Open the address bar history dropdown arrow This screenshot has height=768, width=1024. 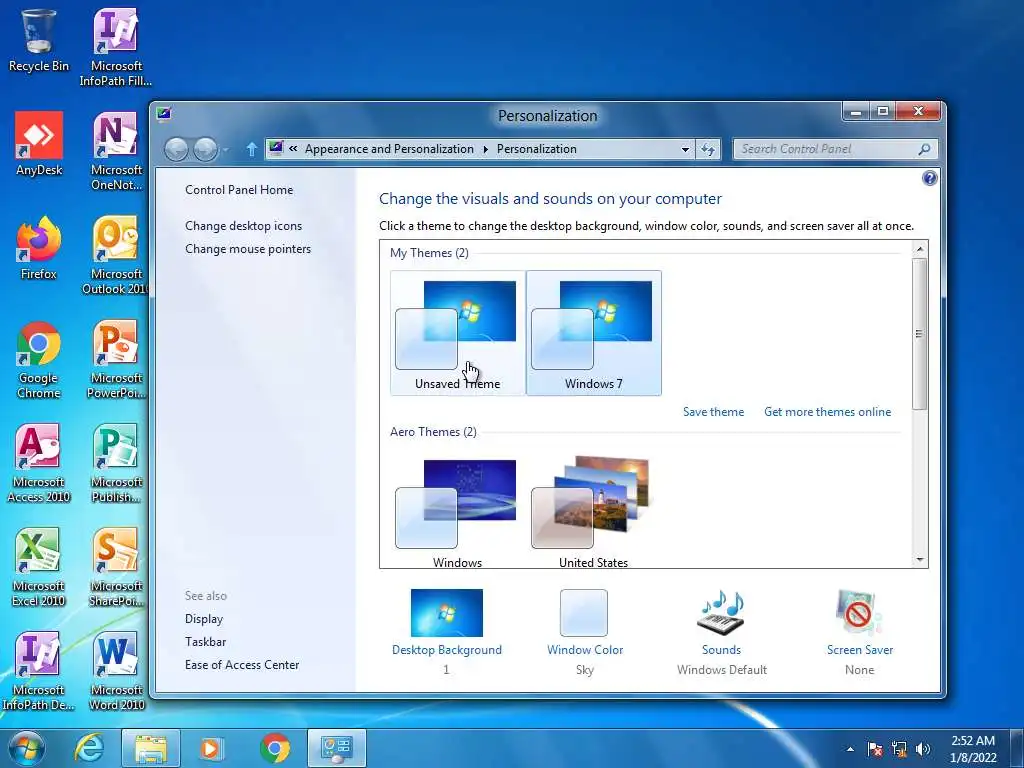685,150
